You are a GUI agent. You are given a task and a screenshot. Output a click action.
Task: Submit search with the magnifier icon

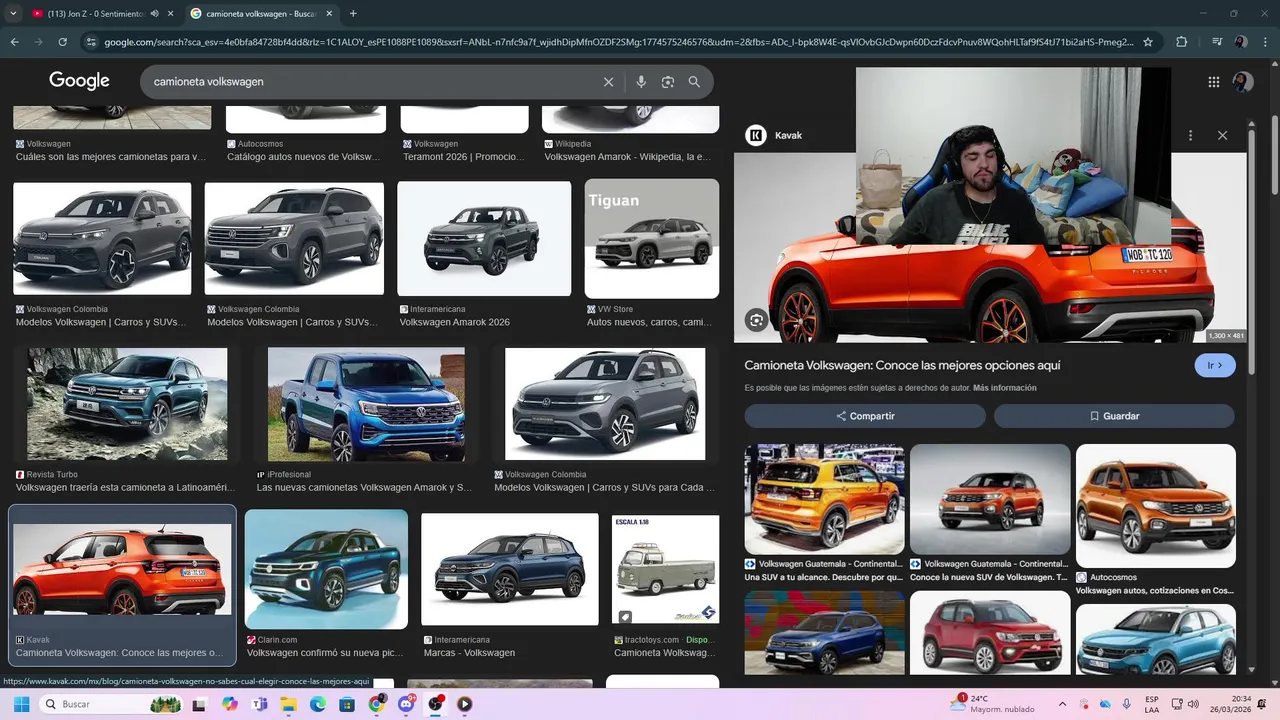pyautogui.click(x=694, y=82)
